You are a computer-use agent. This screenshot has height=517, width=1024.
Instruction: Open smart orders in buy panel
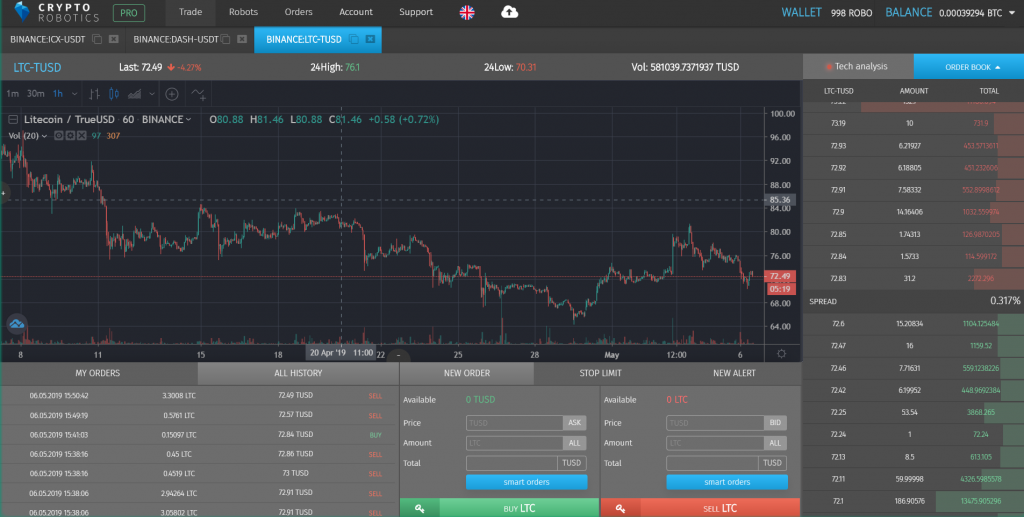pos(526,482)
